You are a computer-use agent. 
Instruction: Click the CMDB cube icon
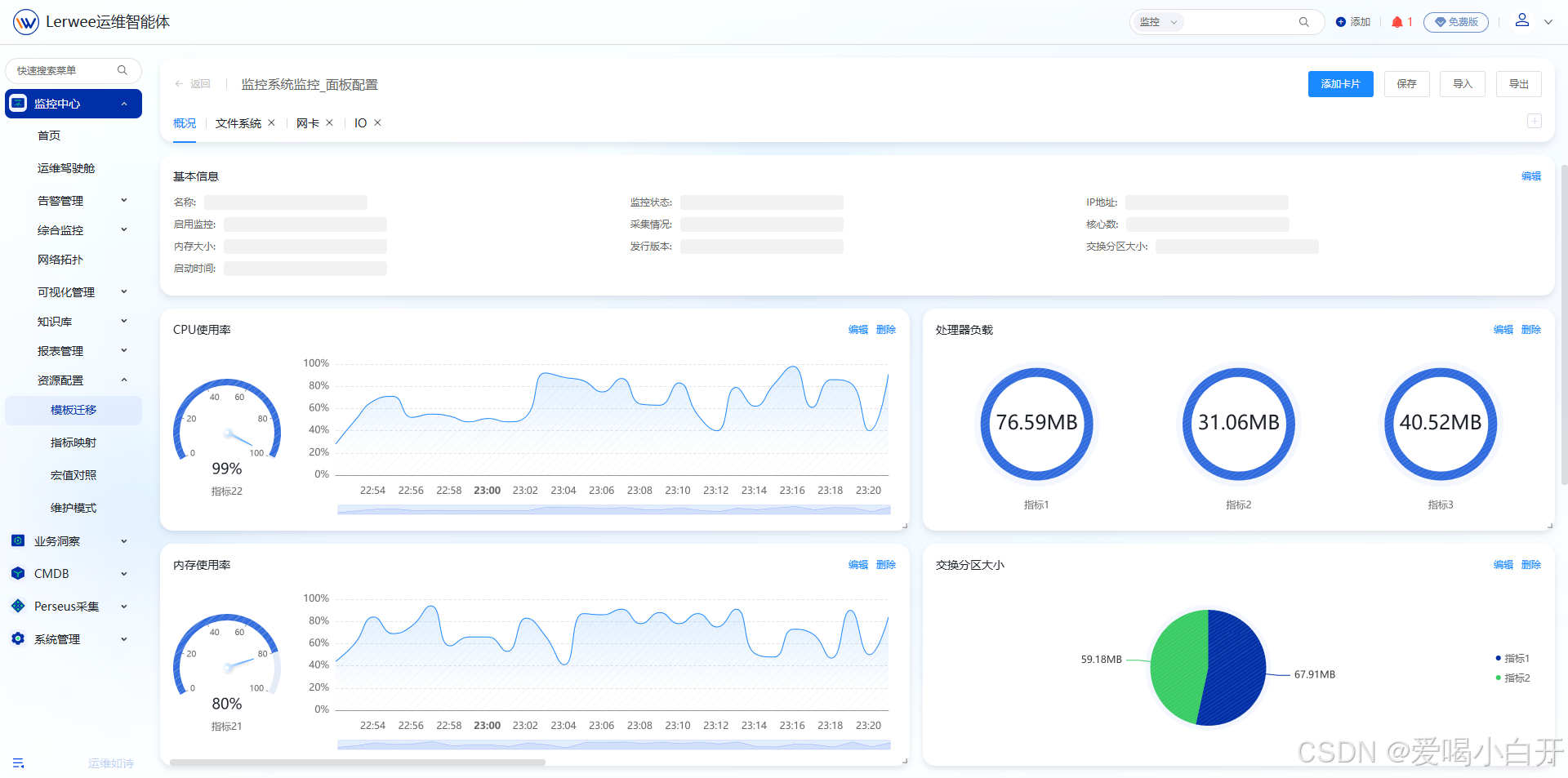(x=18, y=573)
